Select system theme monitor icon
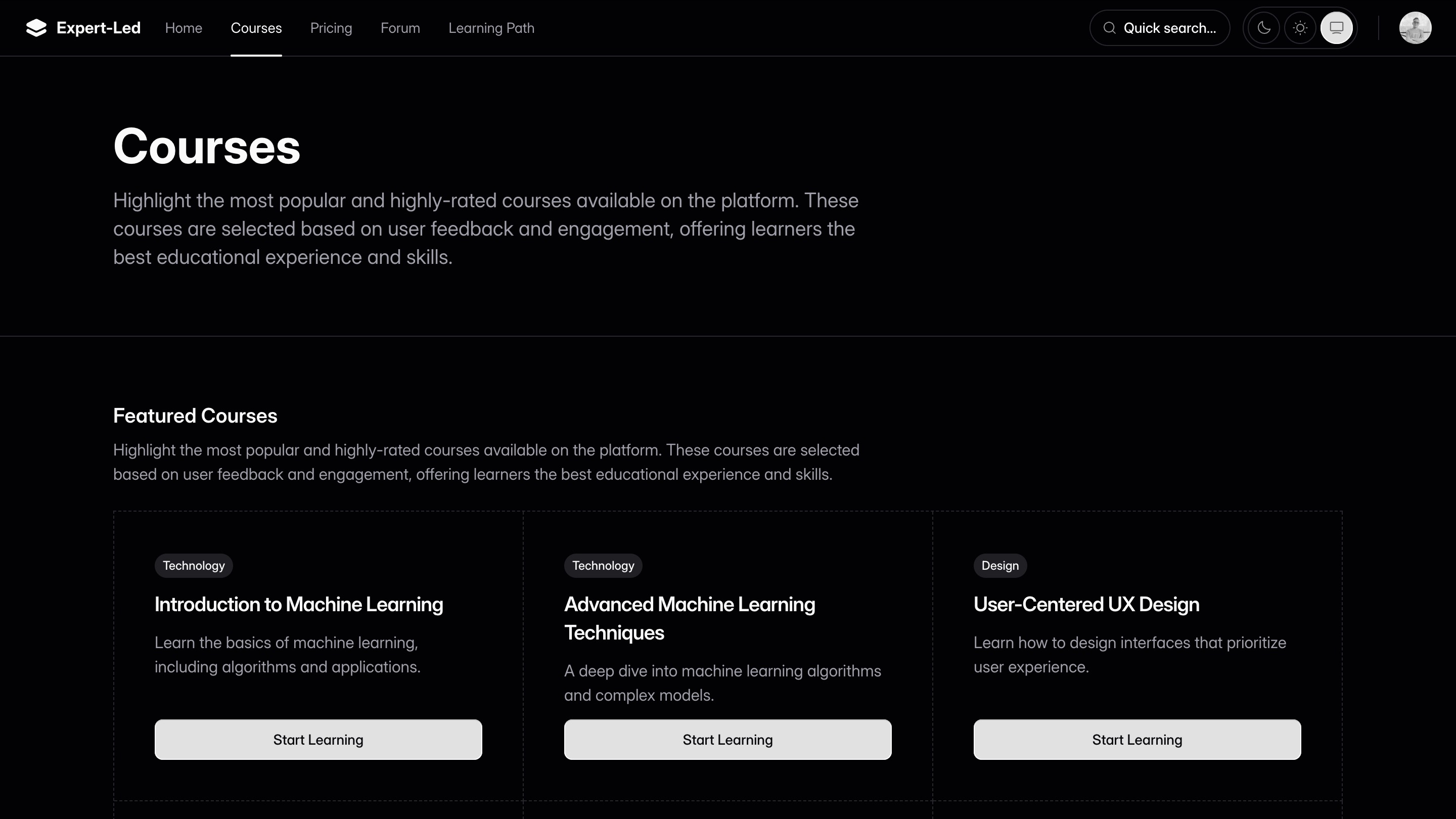 pos(1336,28)
